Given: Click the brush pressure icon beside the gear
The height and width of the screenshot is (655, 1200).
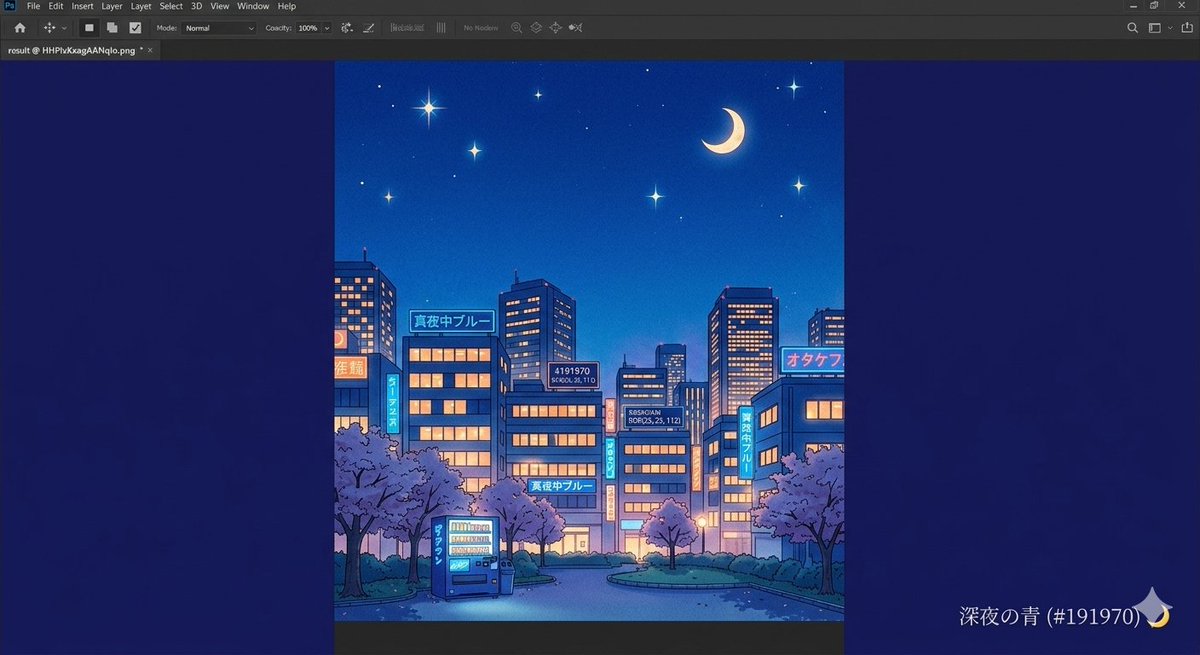Looking at the screenshot, I should click(x=369, y=28).
